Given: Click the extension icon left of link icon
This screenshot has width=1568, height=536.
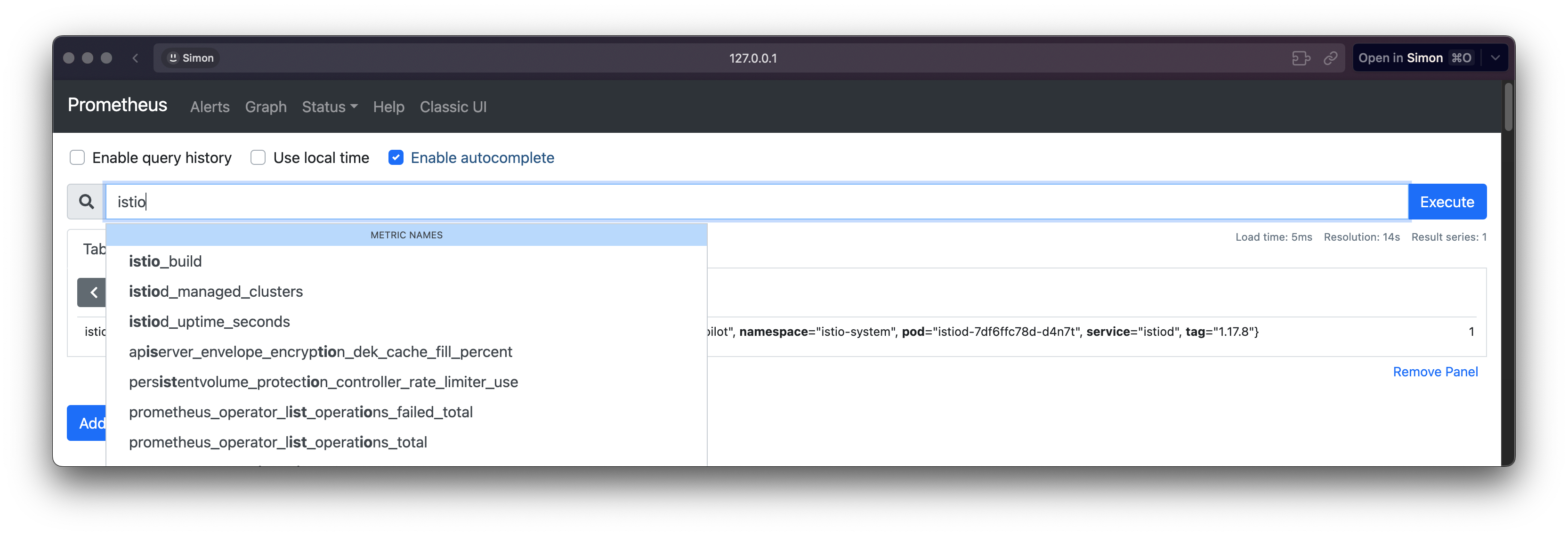Looking at the screenshot, I should [1301, 58].
